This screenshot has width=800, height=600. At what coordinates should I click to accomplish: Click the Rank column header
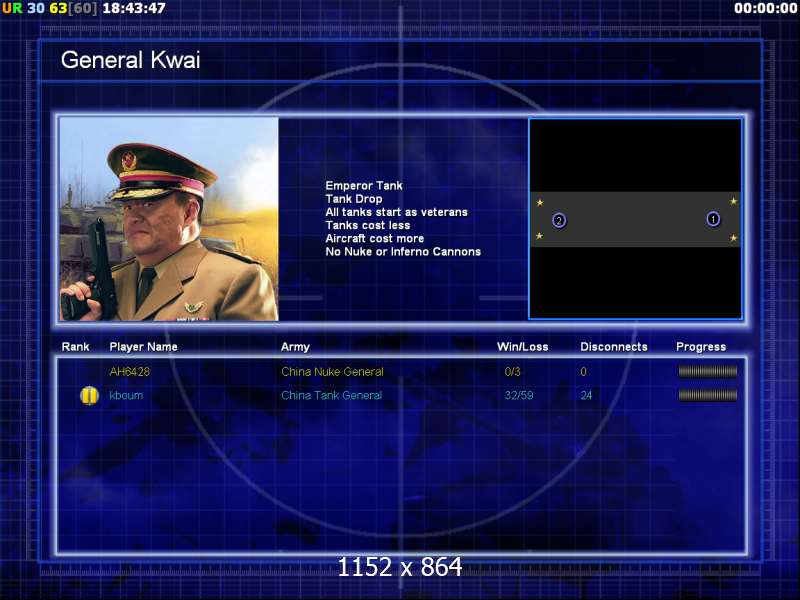pos(76,347)
